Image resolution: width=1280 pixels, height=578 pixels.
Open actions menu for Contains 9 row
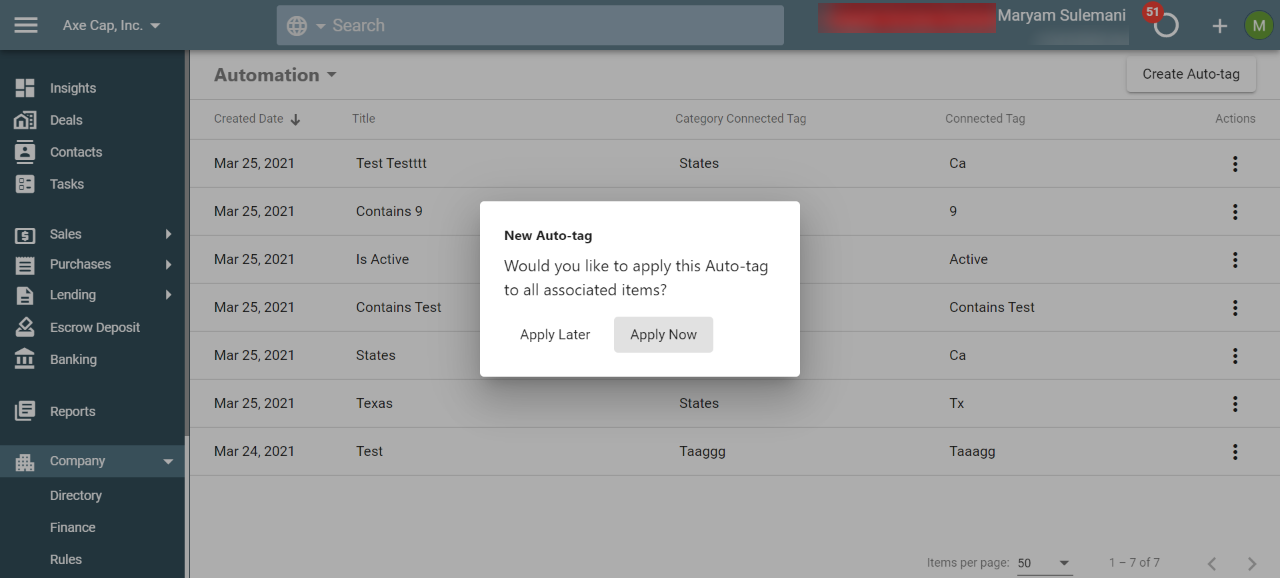click(x=1235, y=212)
